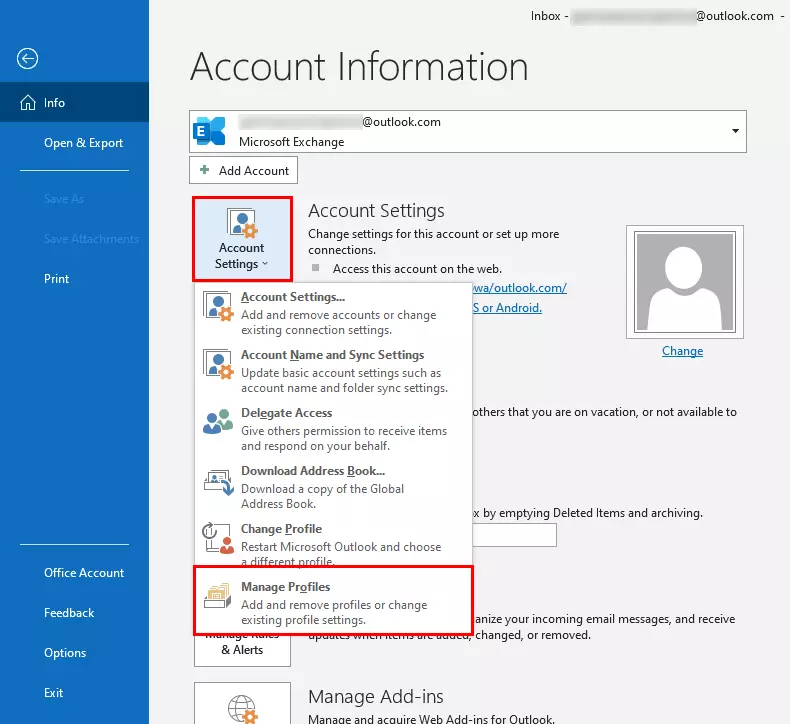Click the Account Settings person-gear icon button
This screenshot has height=724, width=790.
coord(242,223)
